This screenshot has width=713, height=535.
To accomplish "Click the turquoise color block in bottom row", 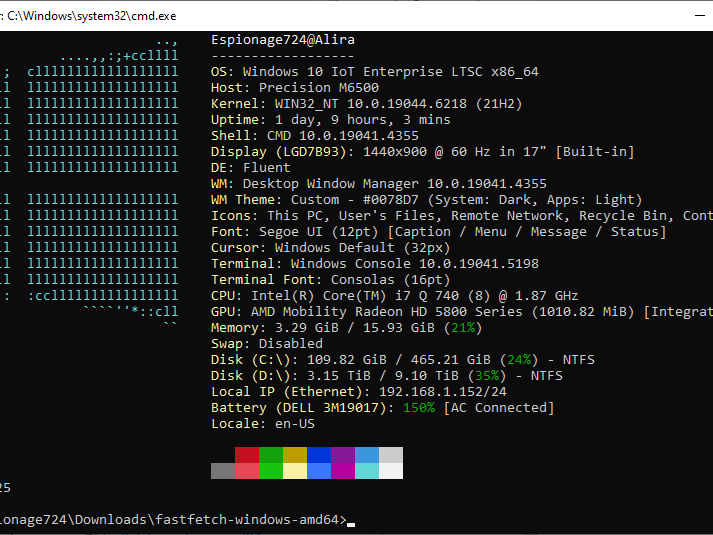I will coord(367,471).
